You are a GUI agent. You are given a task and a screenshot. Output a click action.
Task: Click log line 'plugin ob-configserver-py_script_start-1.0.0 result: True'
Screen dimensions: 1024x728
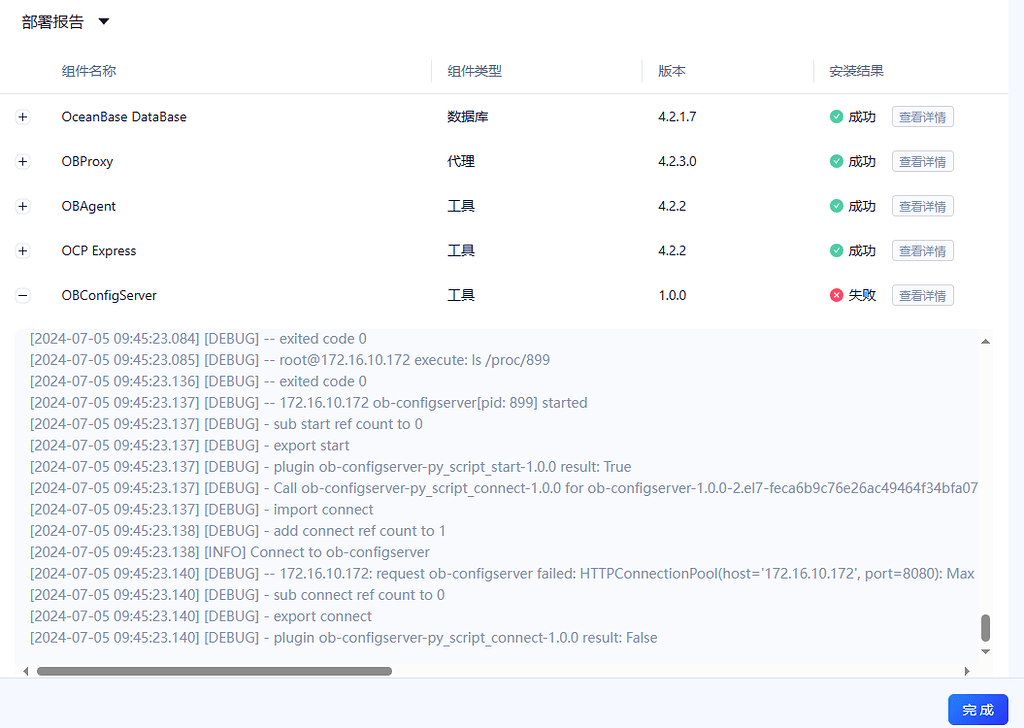330,467
